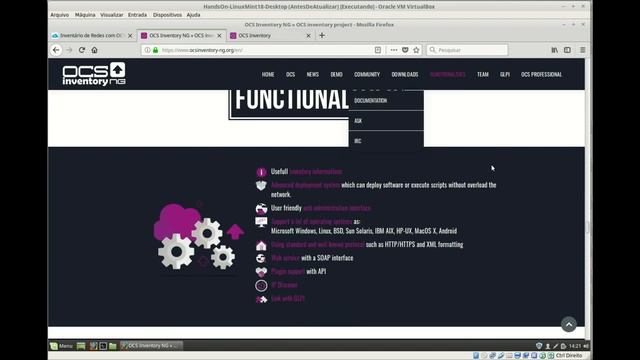Click the heart icon beside Plugin support
The height and width of the screenshot is (360, 640).
click(x=261, y=271)
